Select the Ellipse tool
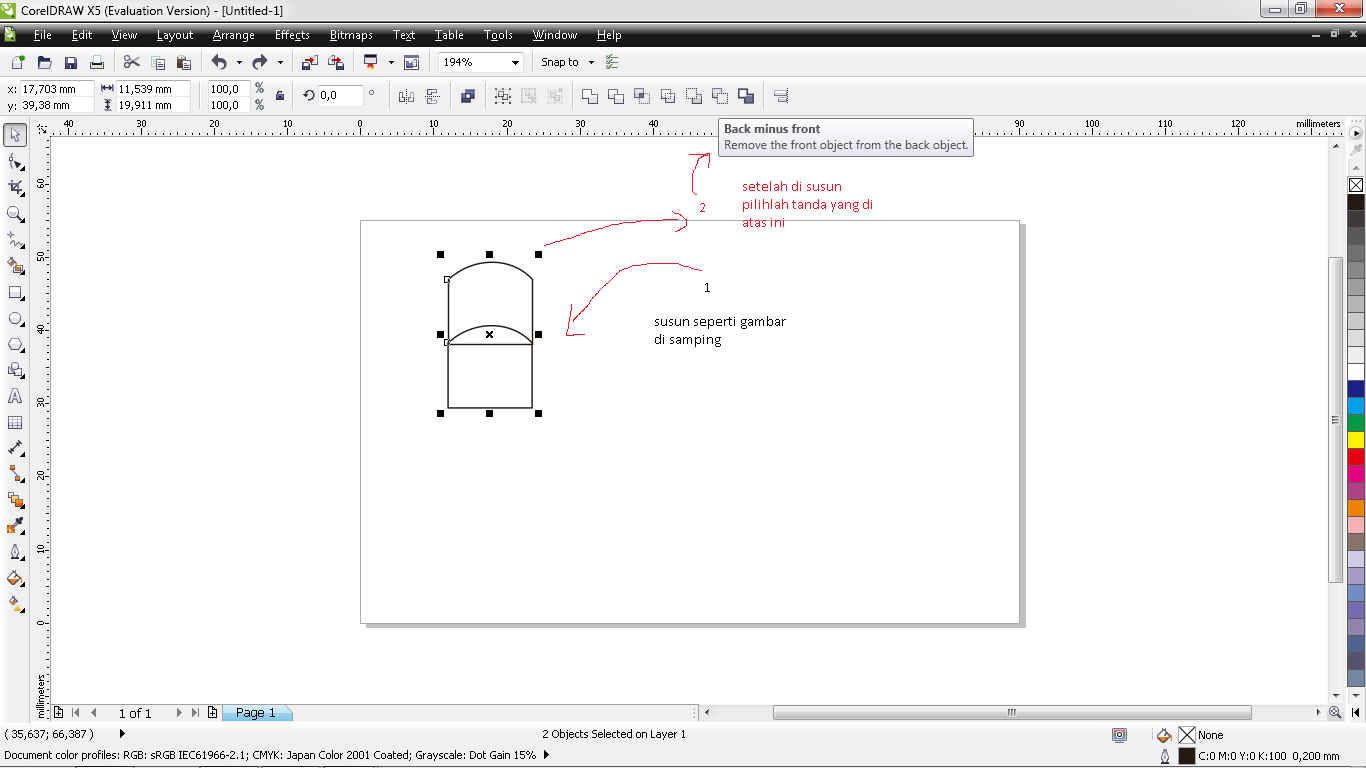 coord(15,319)
